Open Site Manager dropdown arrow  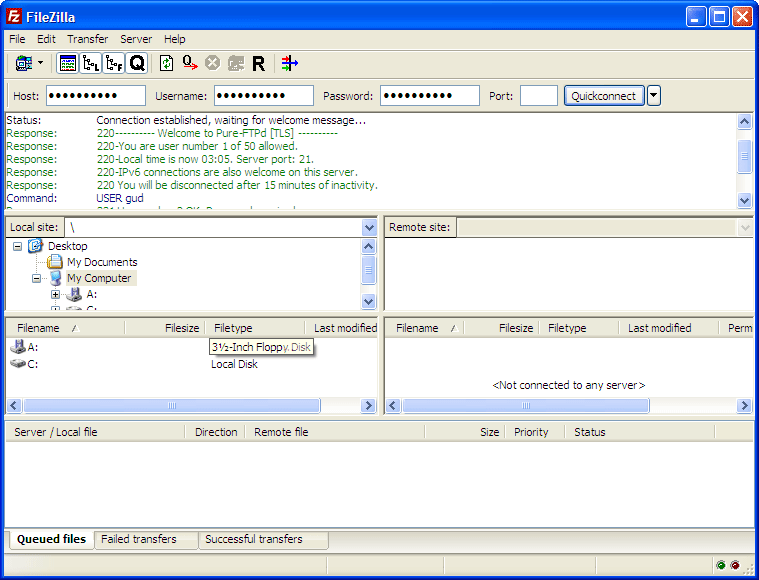coord(41,63)
